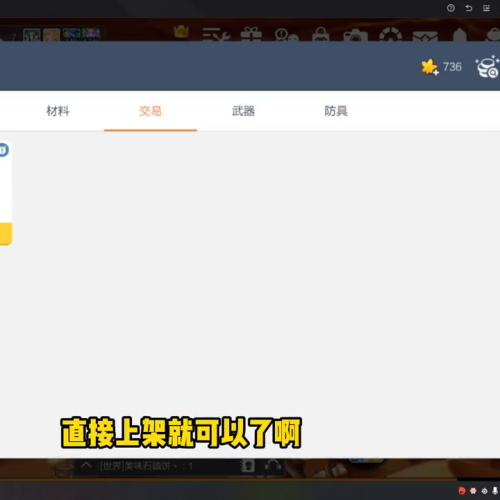The width and height of the screenshot is (500, 500).
Task: Select the 交易 tab
Action: coord(150,111)
